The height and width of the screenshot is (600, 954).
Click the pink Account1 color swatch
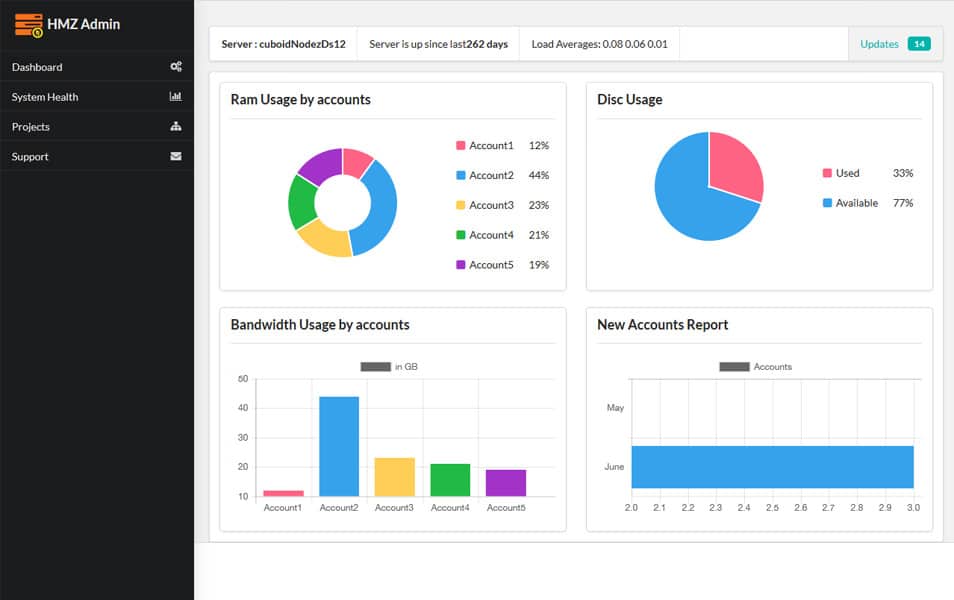[460, 145]
